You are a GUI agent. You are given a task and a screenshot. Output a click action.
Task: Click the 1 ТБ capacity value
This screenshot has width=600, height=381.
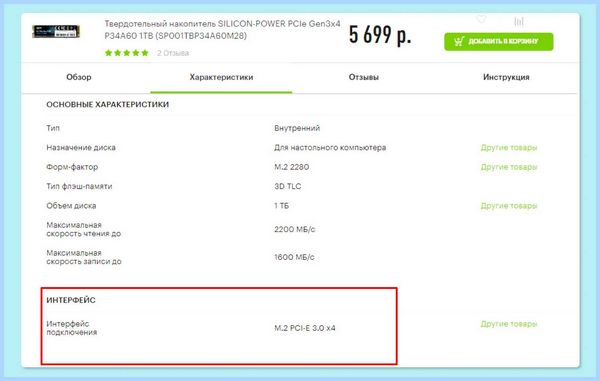point(281,205)
